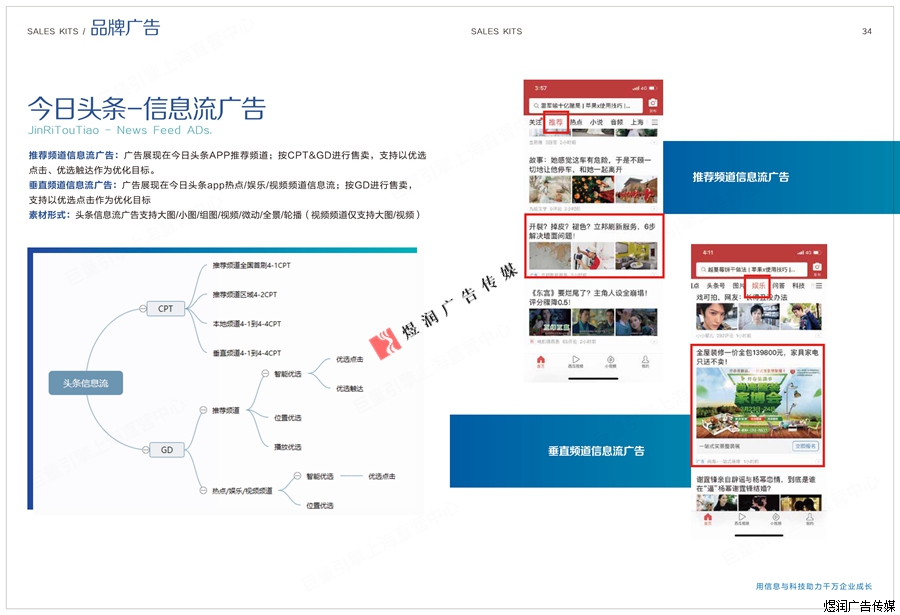
Task: Click the 今日头条-信息流广告 slide title
Action: point(147,109)
